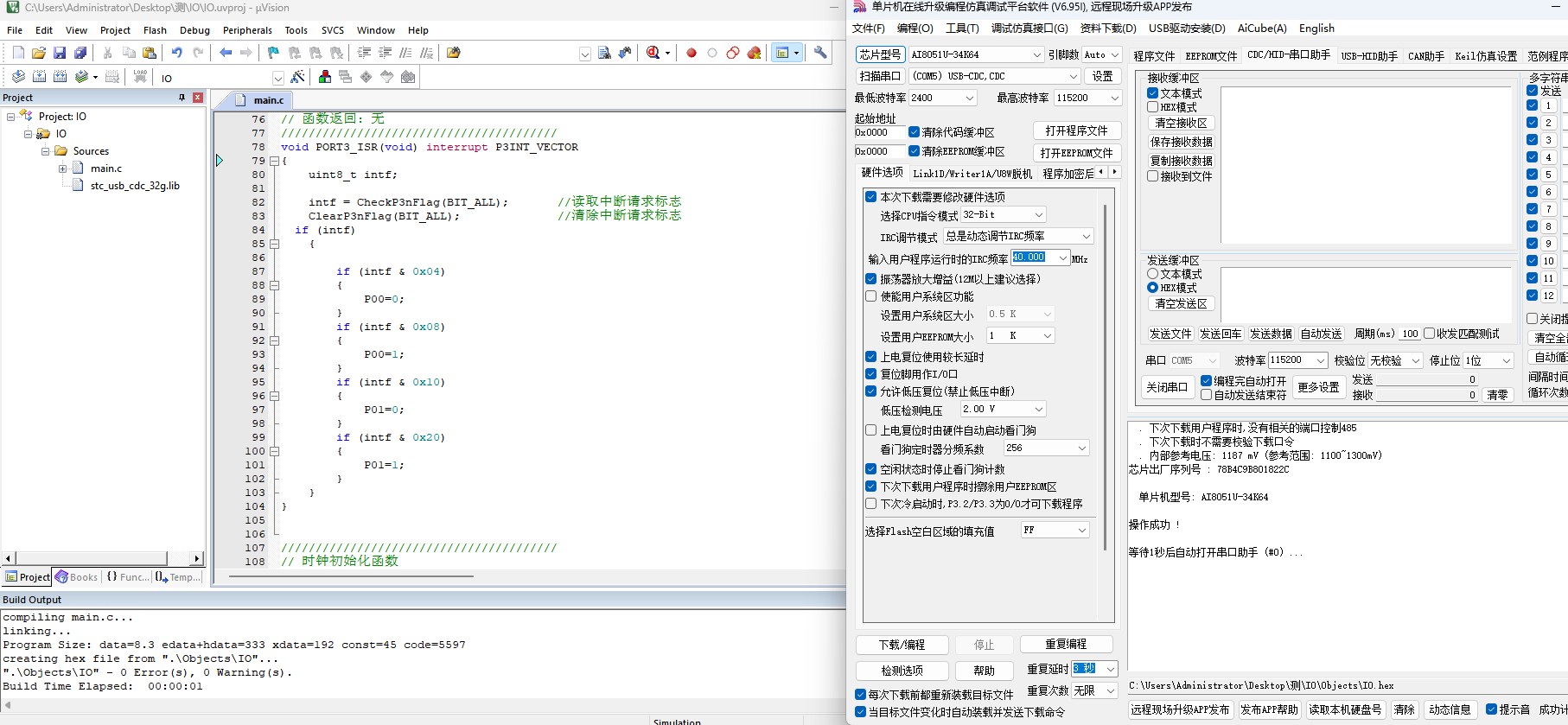This screenshot has height=725, width=1568.
Task: Save all files icon
Action: coord(80,54)
